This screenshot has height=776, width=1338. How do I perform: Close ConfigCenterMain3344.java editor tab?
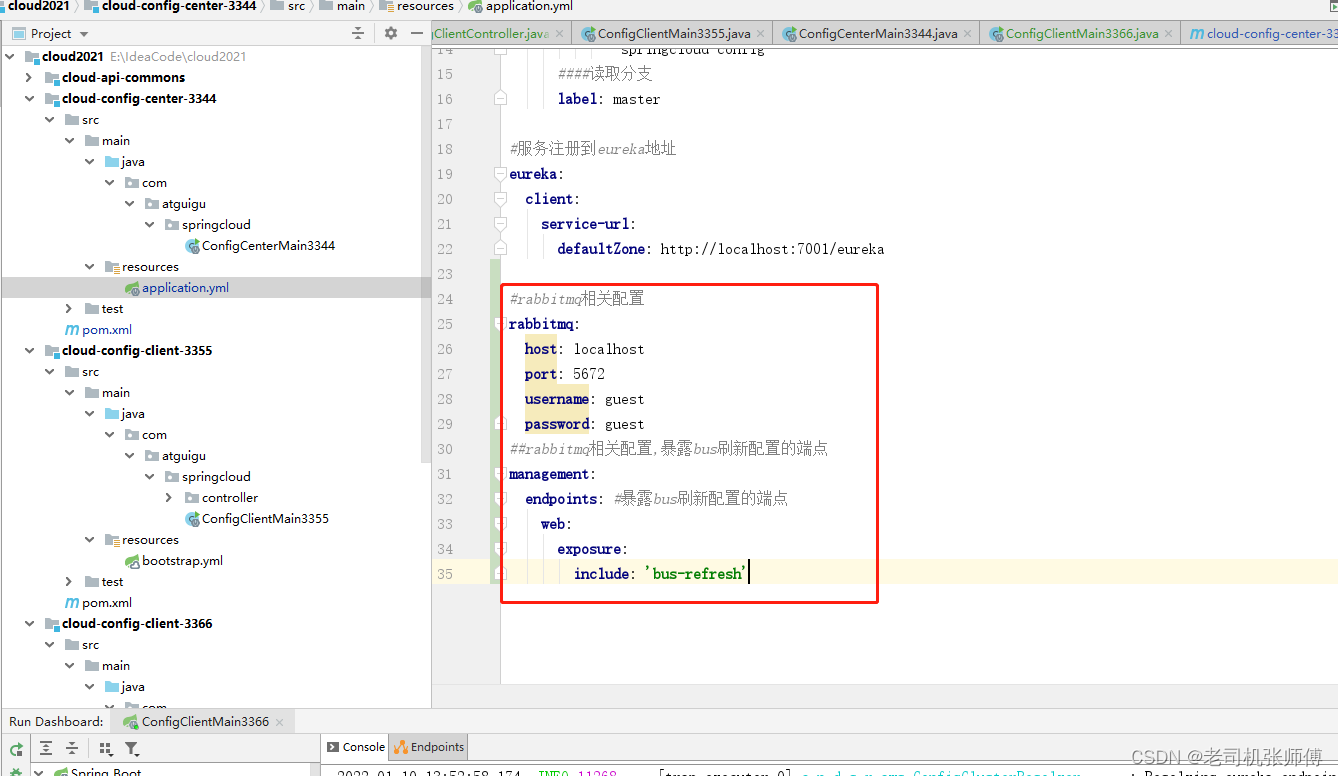(x=967, y=33)
